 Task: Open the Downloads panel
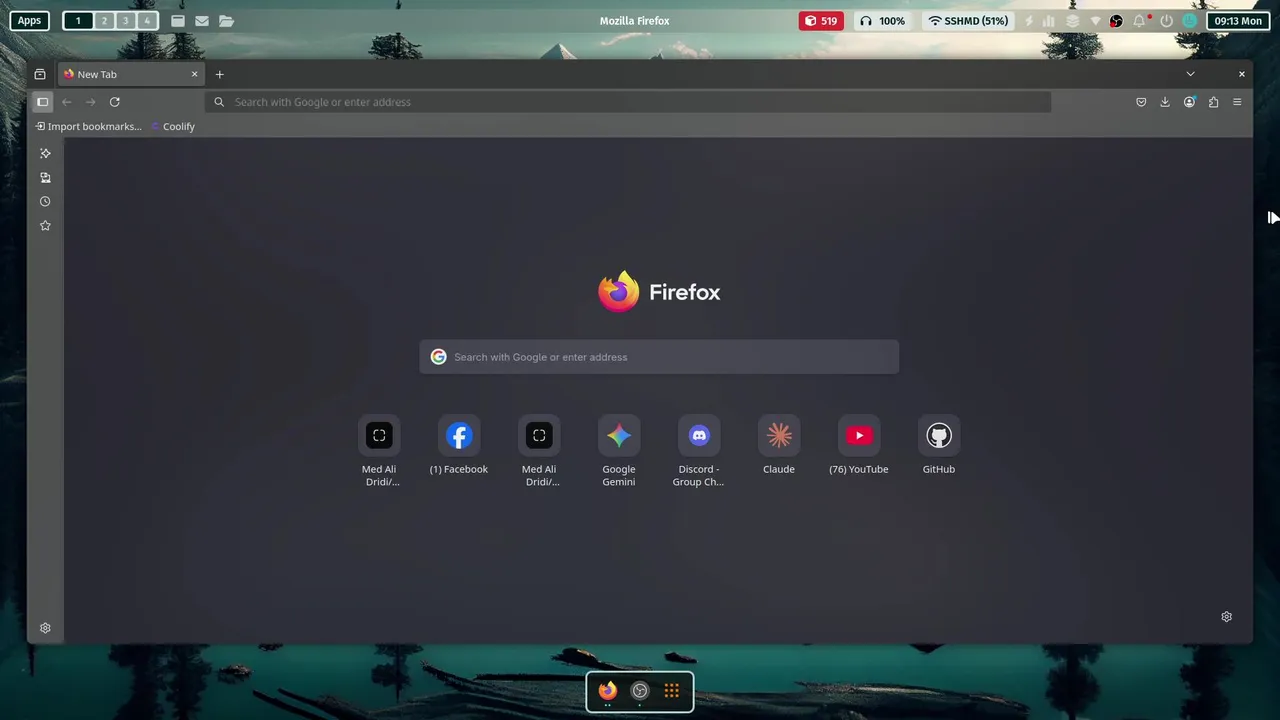(x=1165, y=102)
